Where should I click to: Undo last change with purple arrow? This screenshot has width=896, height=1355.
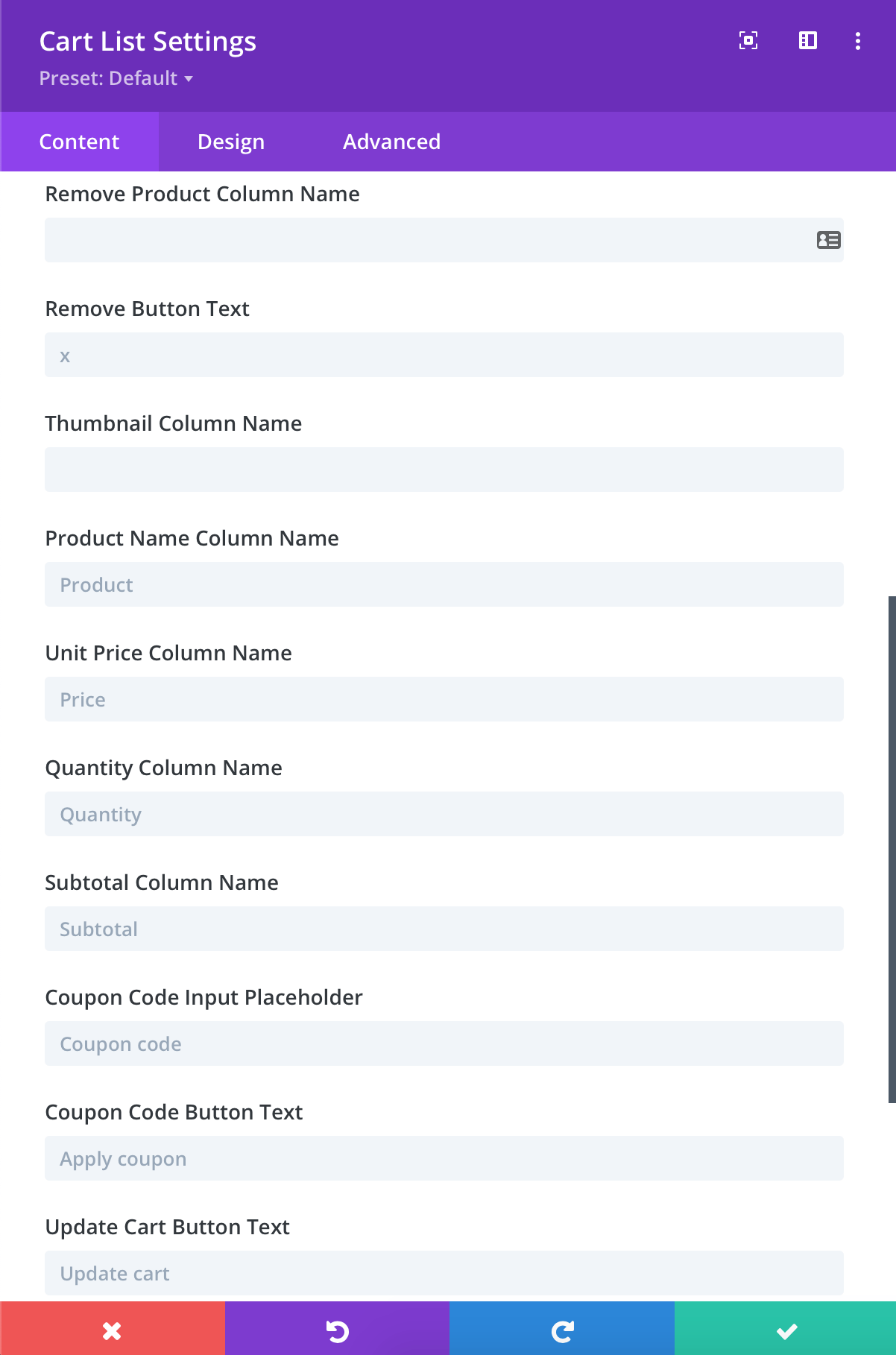click(x=337, y=1330)
